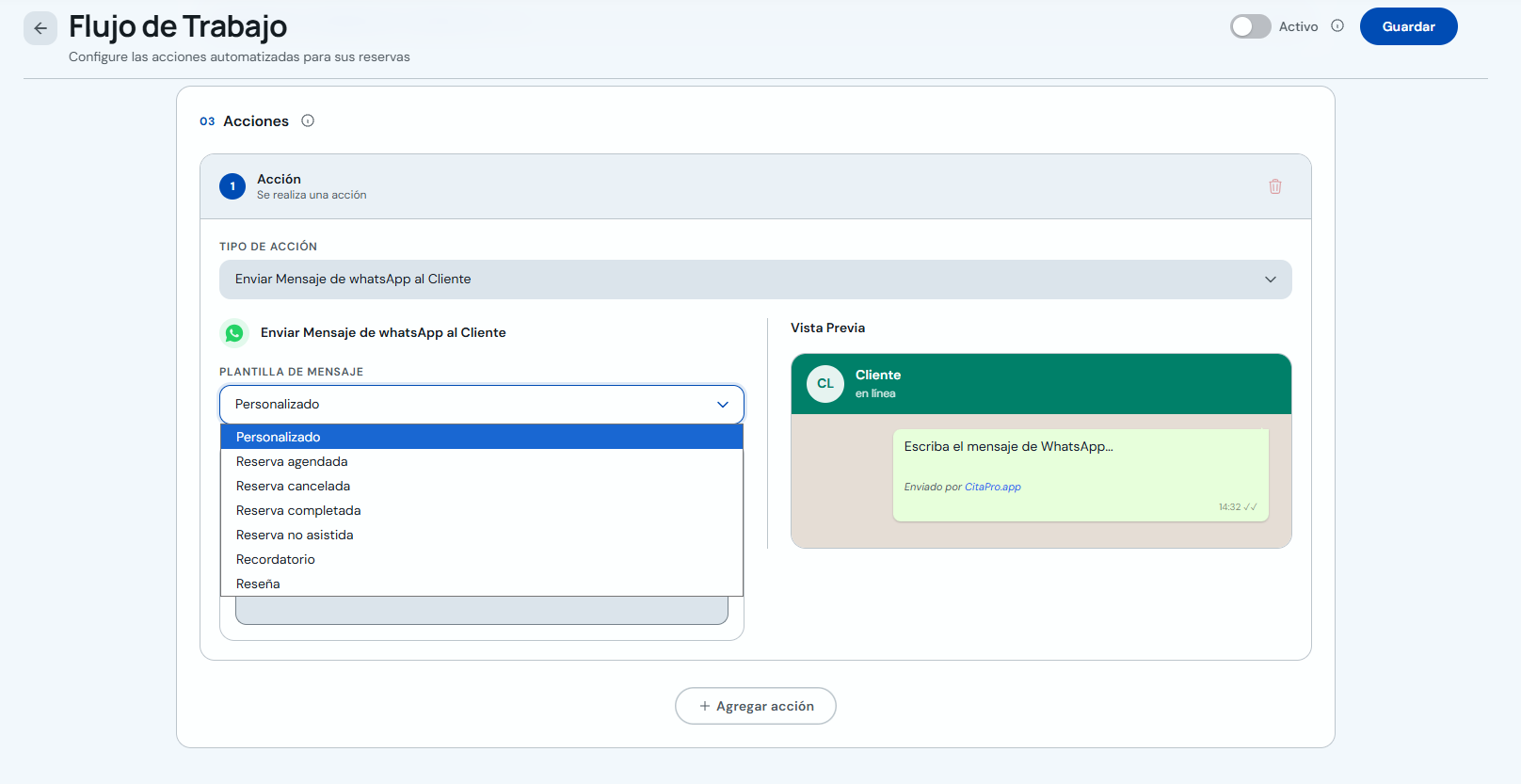Click the Vista Previa heading
This screenshot has height=784, width=1521.
click(827, 328)
